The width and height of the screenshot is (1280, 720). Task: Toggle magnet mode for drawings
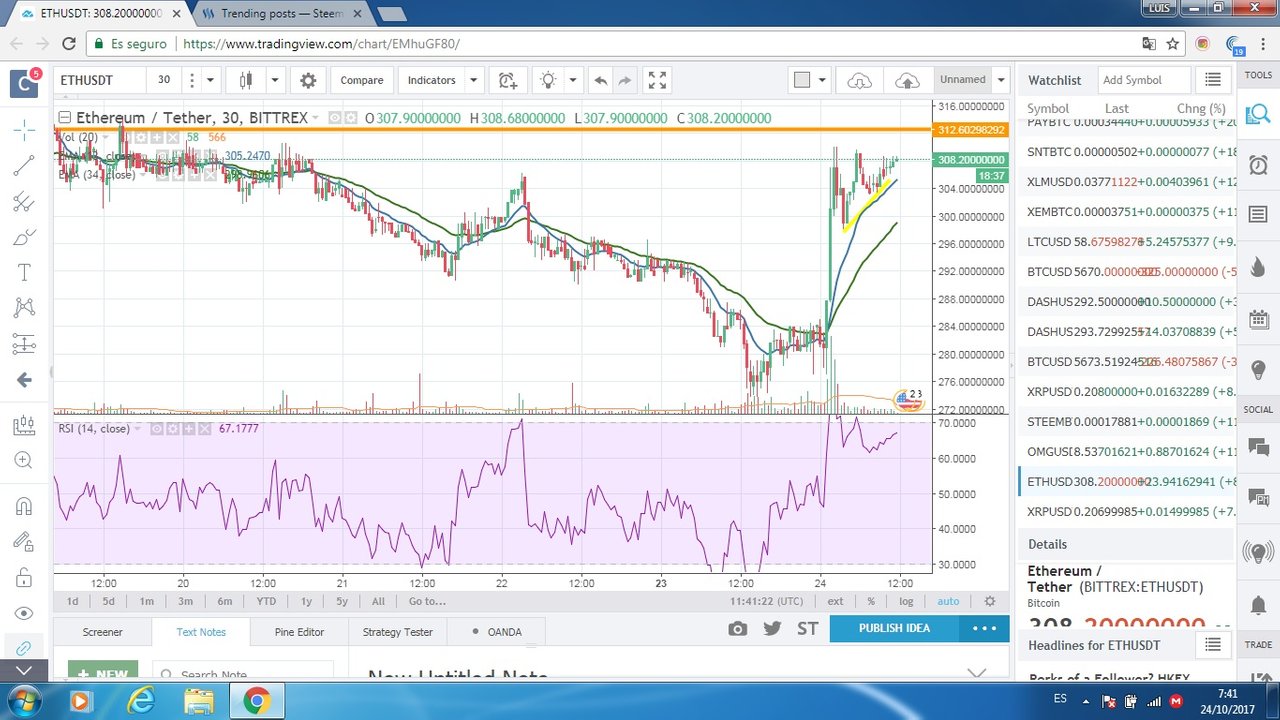24,506
